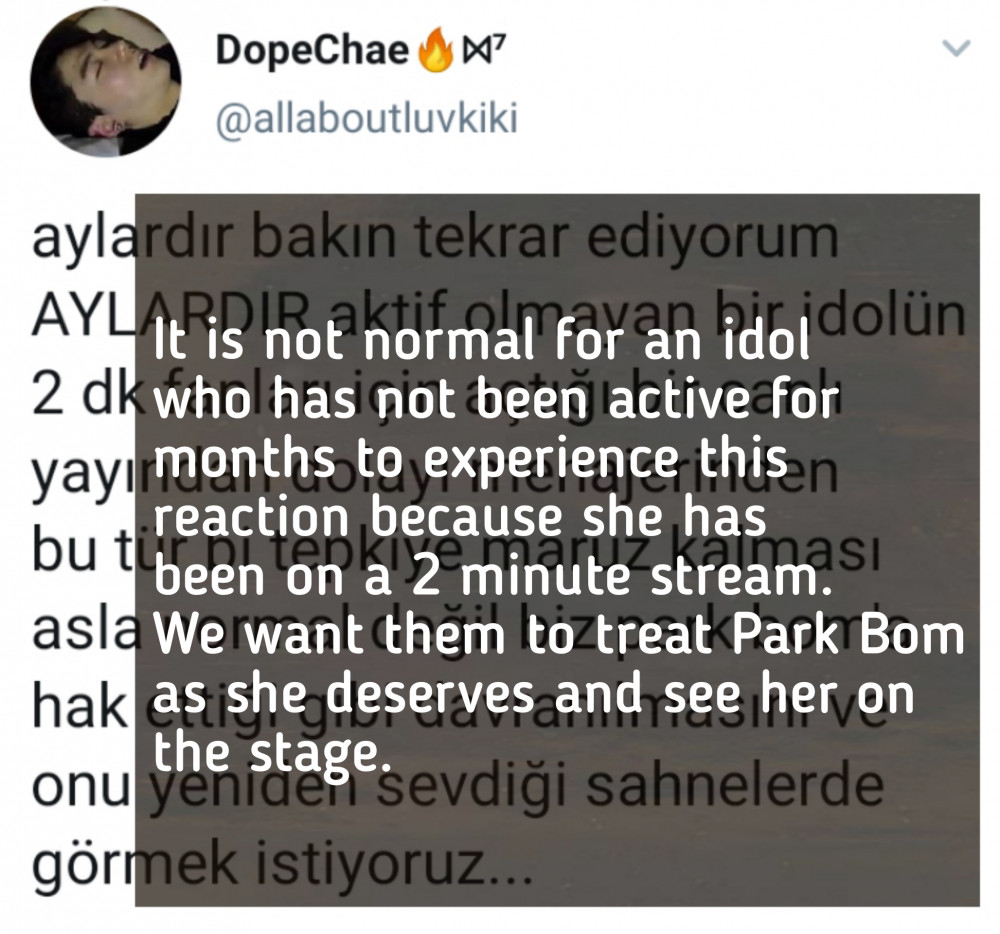
Task: Select the 'Park Bom' name in translation
Action: 848,636
